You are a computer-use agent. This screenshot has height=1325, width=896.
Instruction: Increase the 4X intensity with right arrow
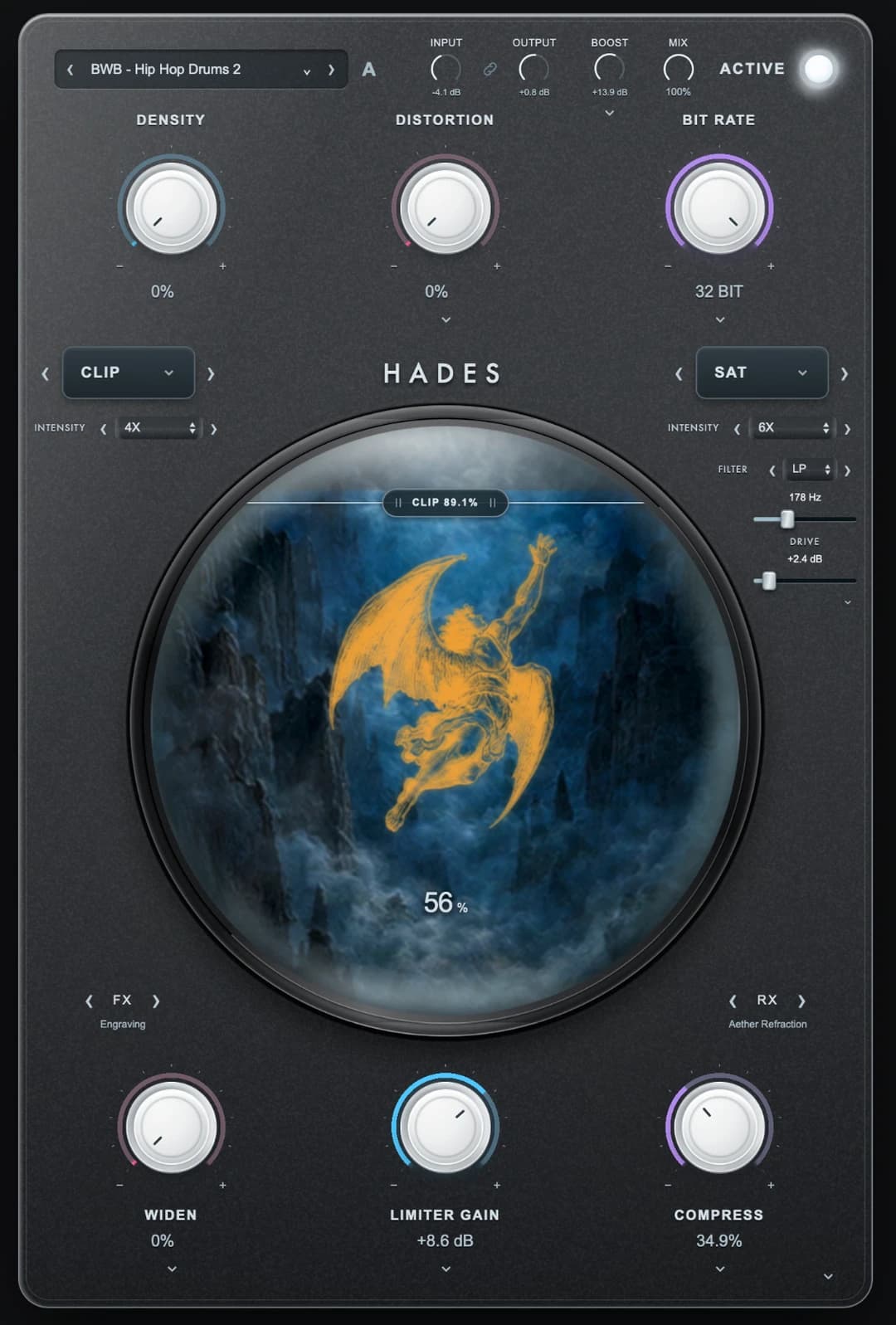click(x=213, y=429)
